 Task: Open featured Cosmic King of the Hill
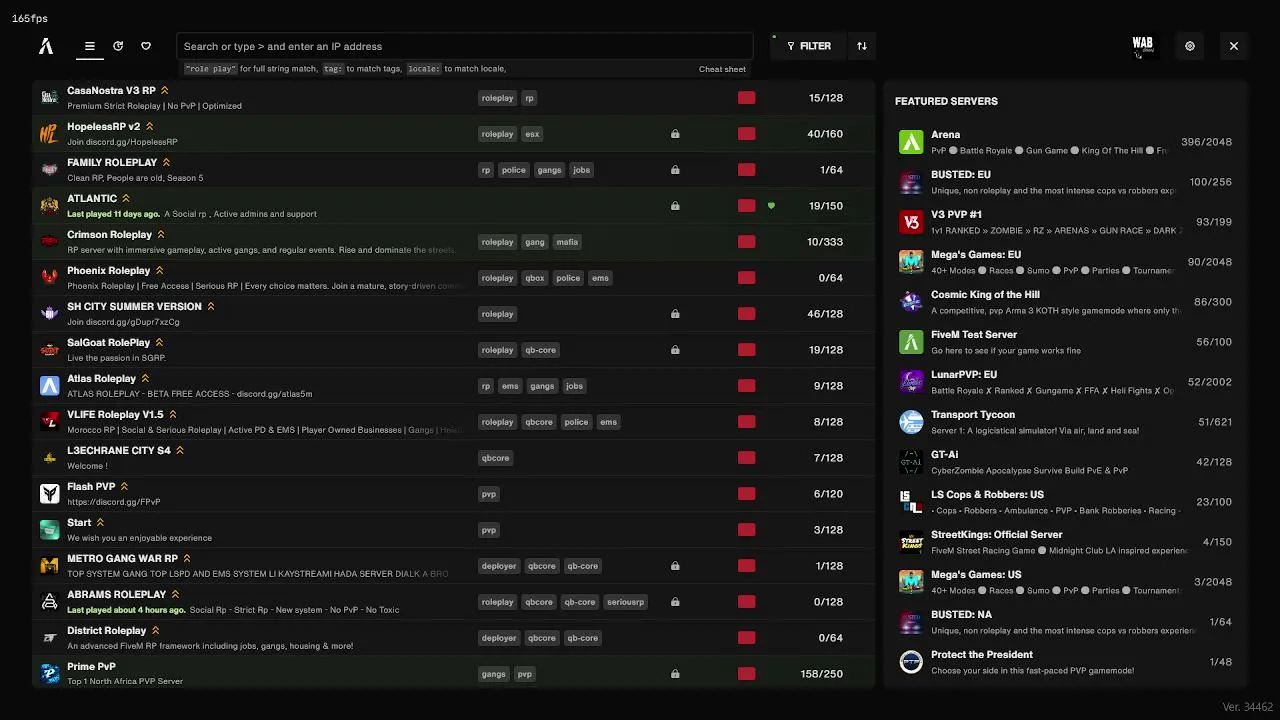(x=1066, y=302)
